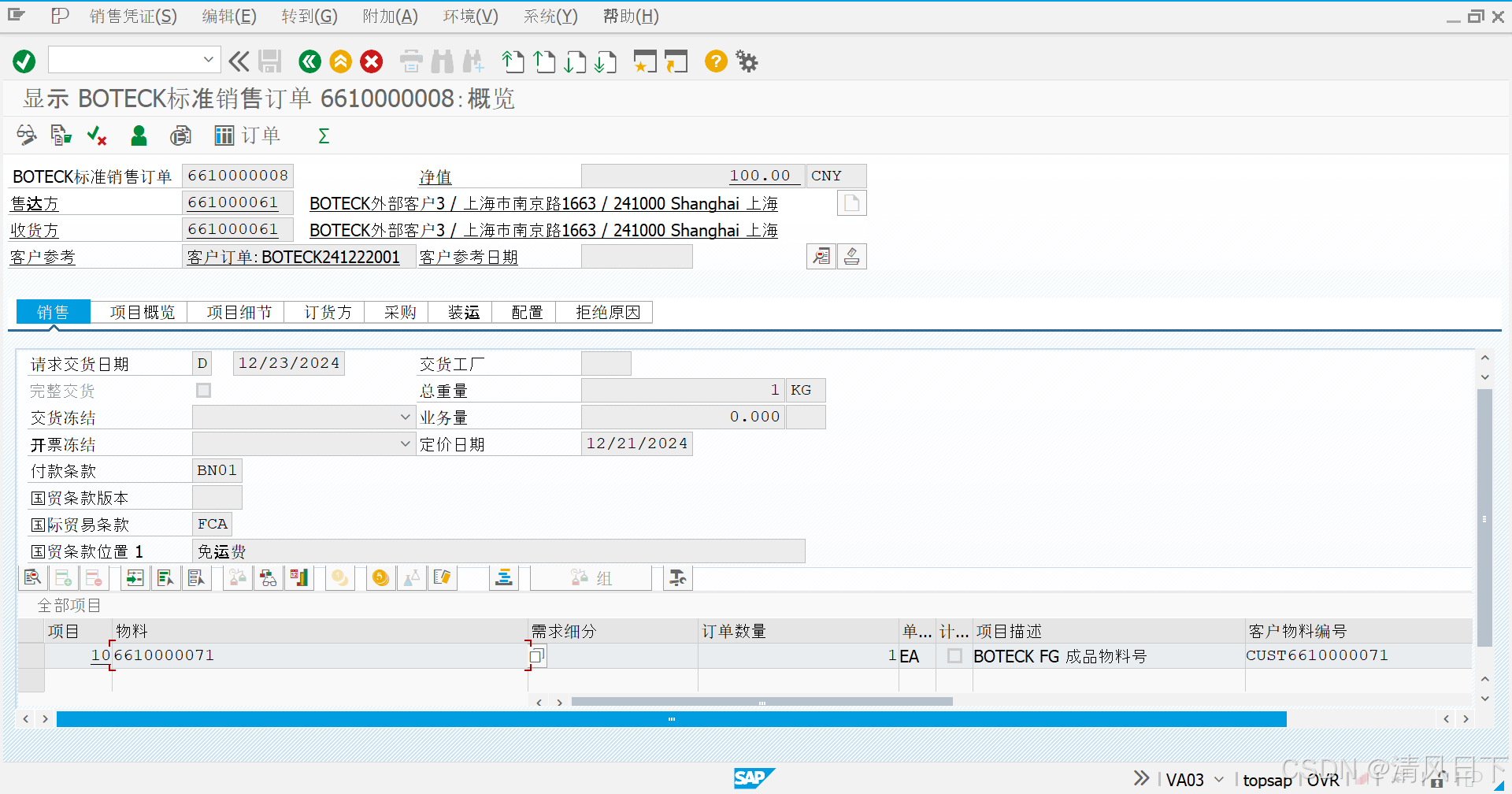This screenshot has width=1512, height=794.
Task: Click the display document flow icon
Action: tap(61, 135)
